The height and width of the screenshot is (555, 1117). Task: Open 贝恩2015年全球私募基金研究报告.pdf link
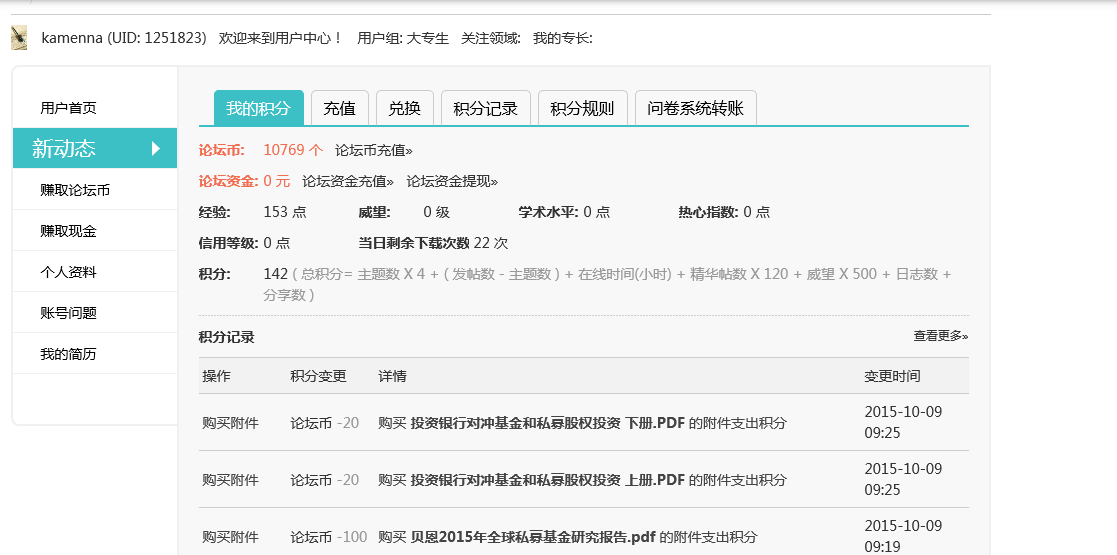(533, 536)
